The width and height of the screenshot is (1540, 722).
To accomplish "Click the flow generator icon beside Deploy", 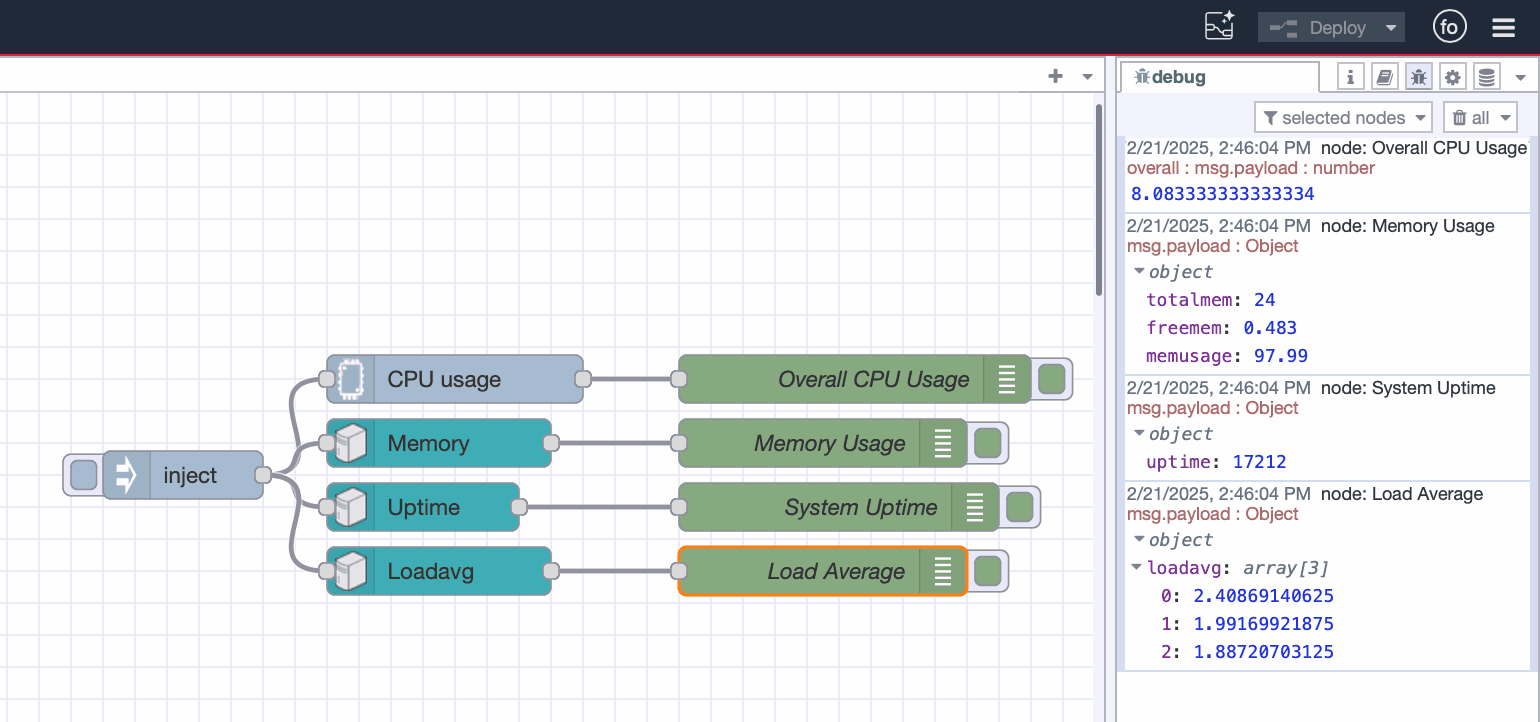I will pyautogui.click(x=1219, y=27).
